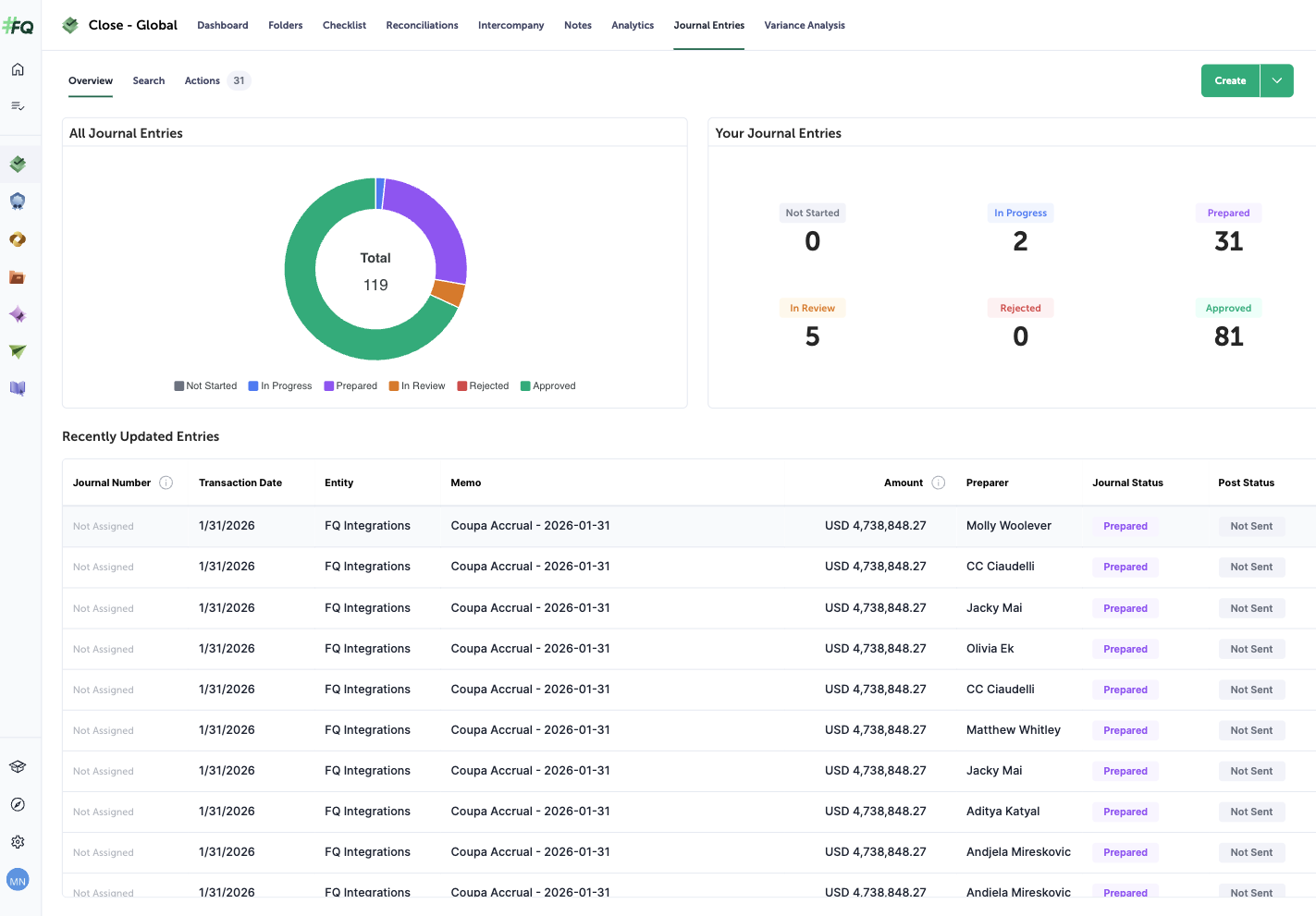1316x916 pixels.
Task: Open the task checklist icon in the sidebar
Action: click(x=18, y=106)
